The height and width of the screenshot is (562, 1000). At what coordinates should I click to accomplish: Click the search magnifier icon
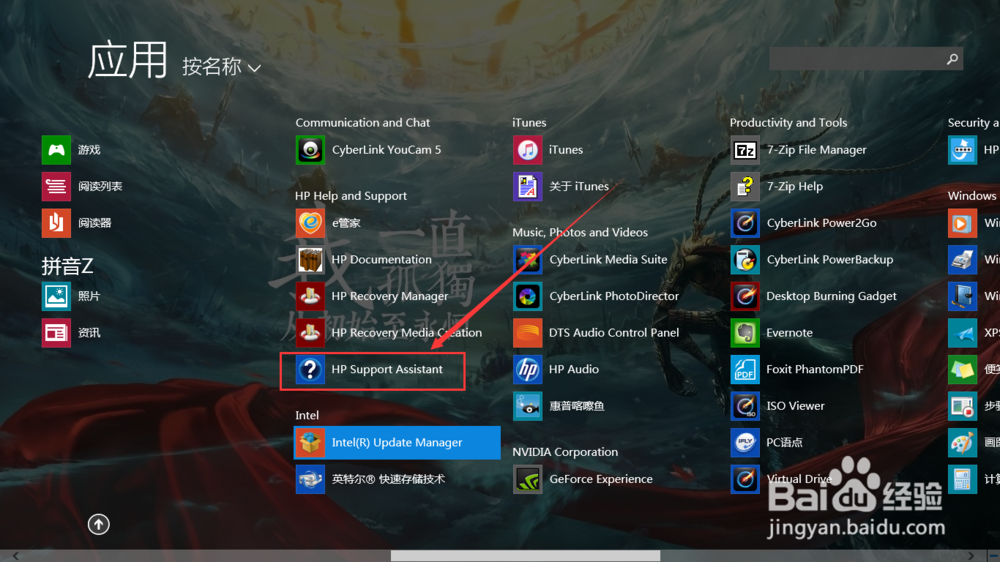click(x=952, y=59)
